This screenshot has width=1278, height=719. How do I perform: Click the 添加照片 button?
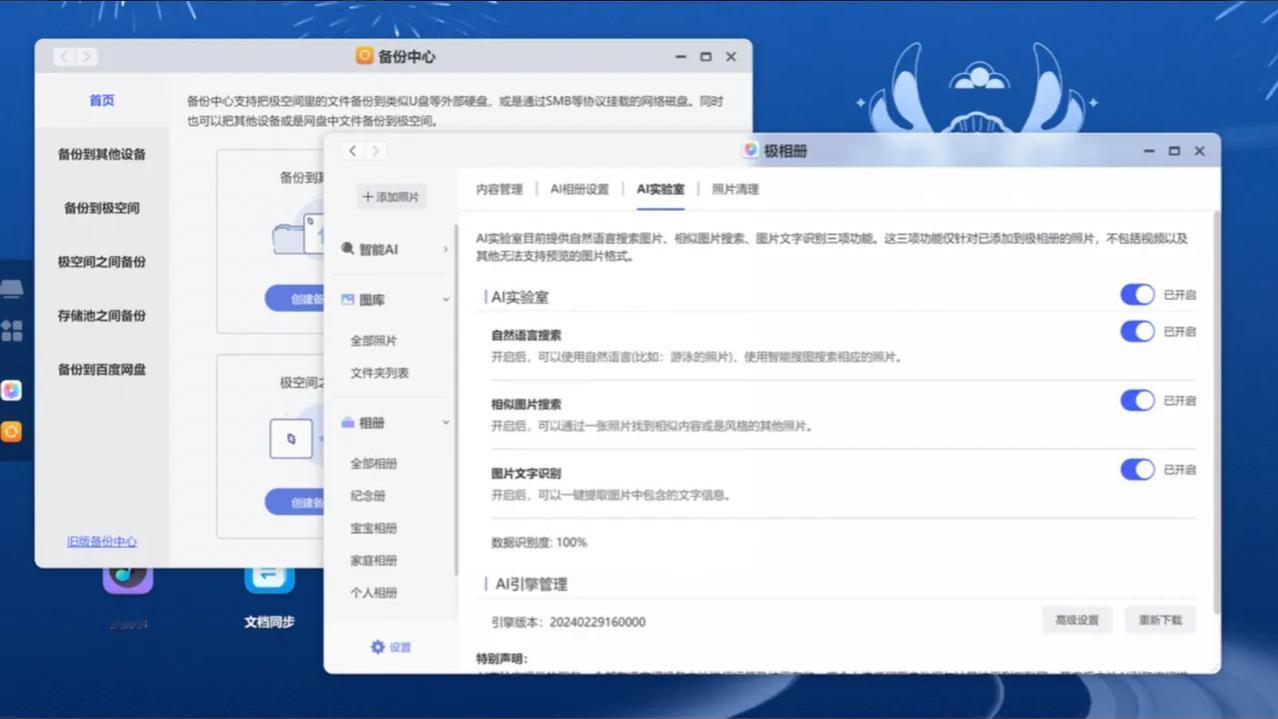click(x=391, y=197)
